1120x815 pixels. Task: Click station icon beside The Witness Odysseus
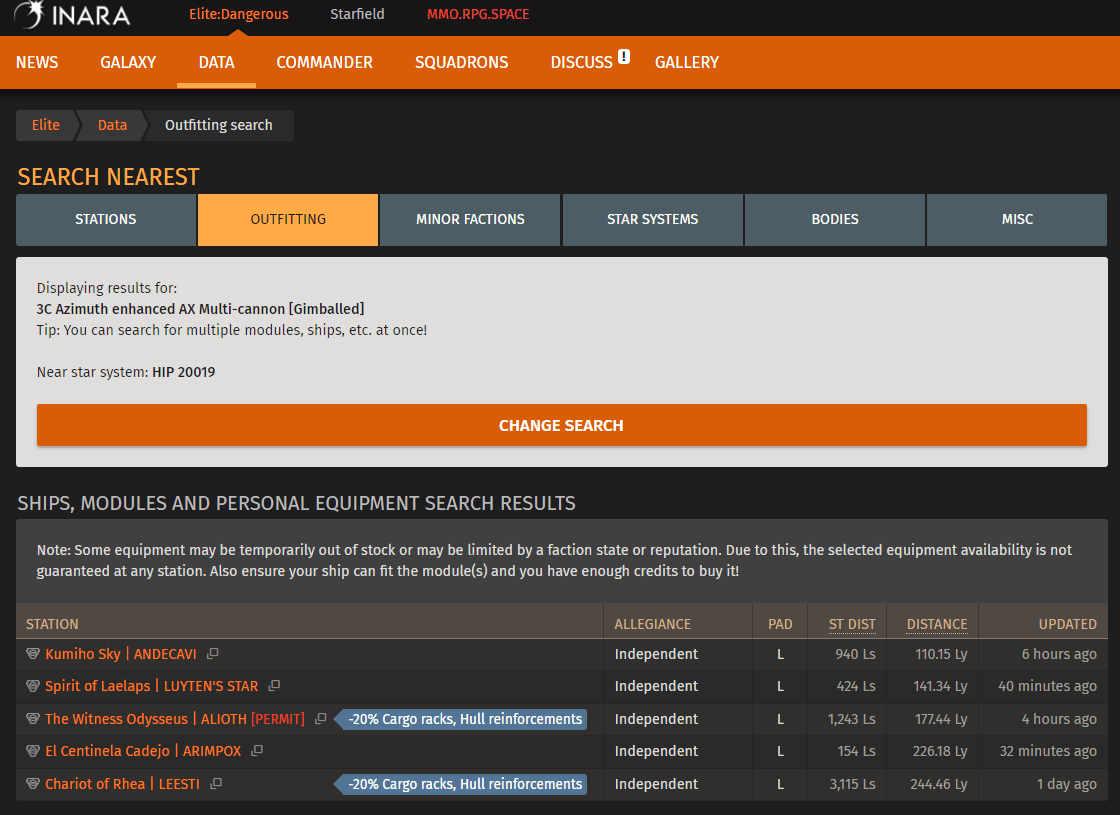pyautogui.click(x=33, y=719)
